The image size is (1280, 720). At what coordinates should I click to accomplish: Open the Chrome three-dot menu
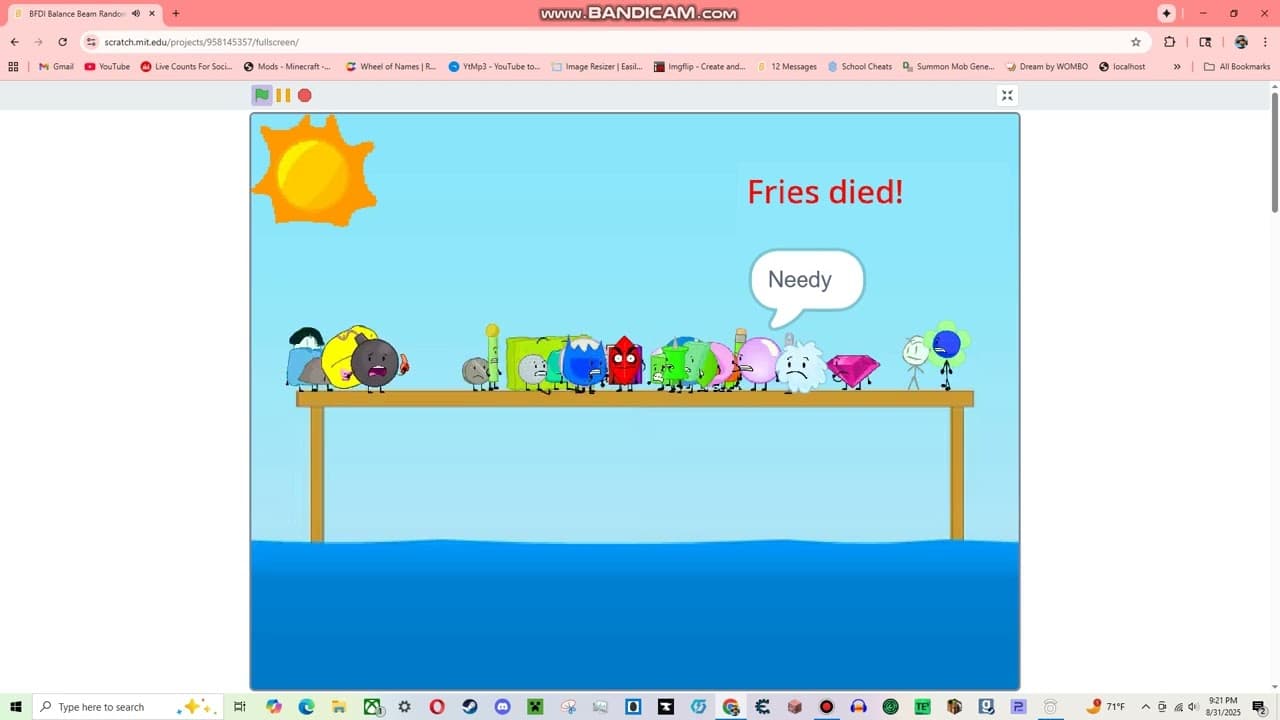pyautogui.click(x=1264, y=42)
